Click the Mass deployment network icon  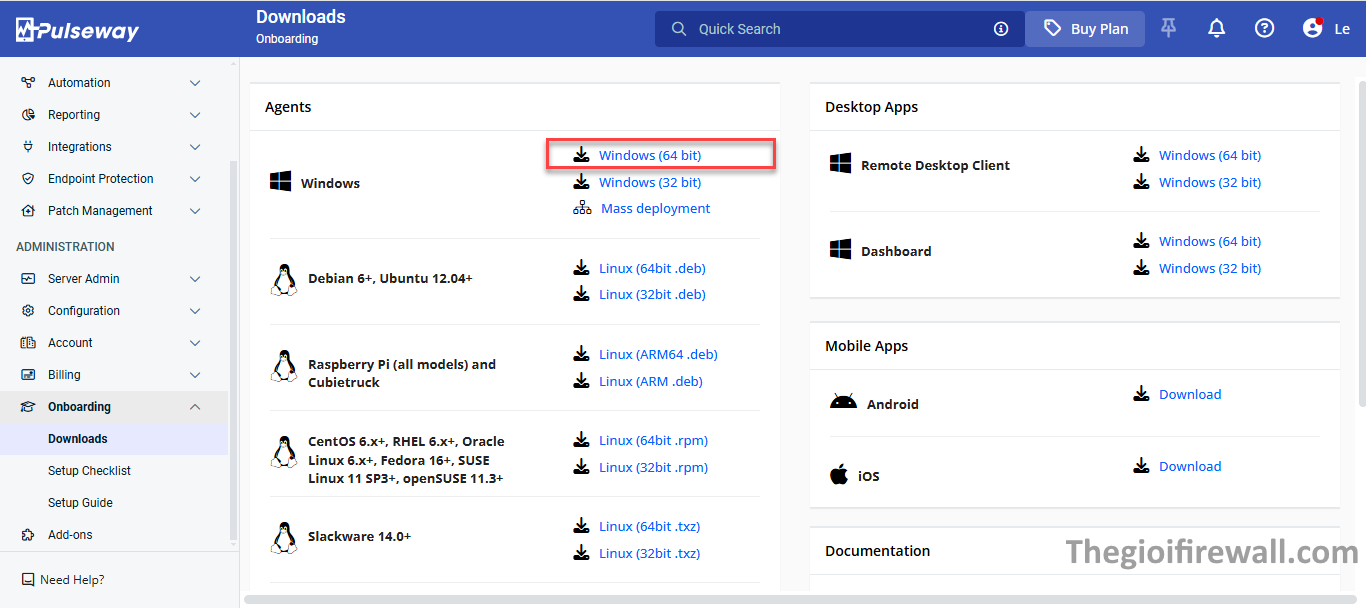tap(582, 209)
